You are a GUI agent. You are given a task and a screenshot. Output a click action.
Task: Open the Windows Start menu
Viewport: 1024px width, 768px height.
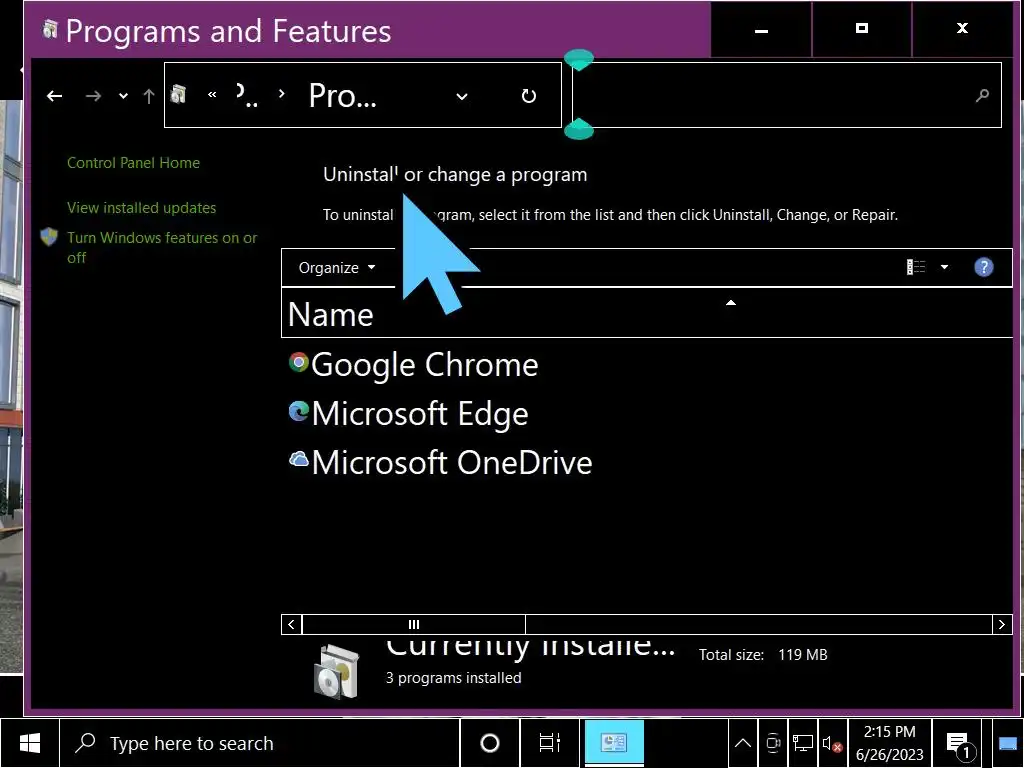coord(29,743)
